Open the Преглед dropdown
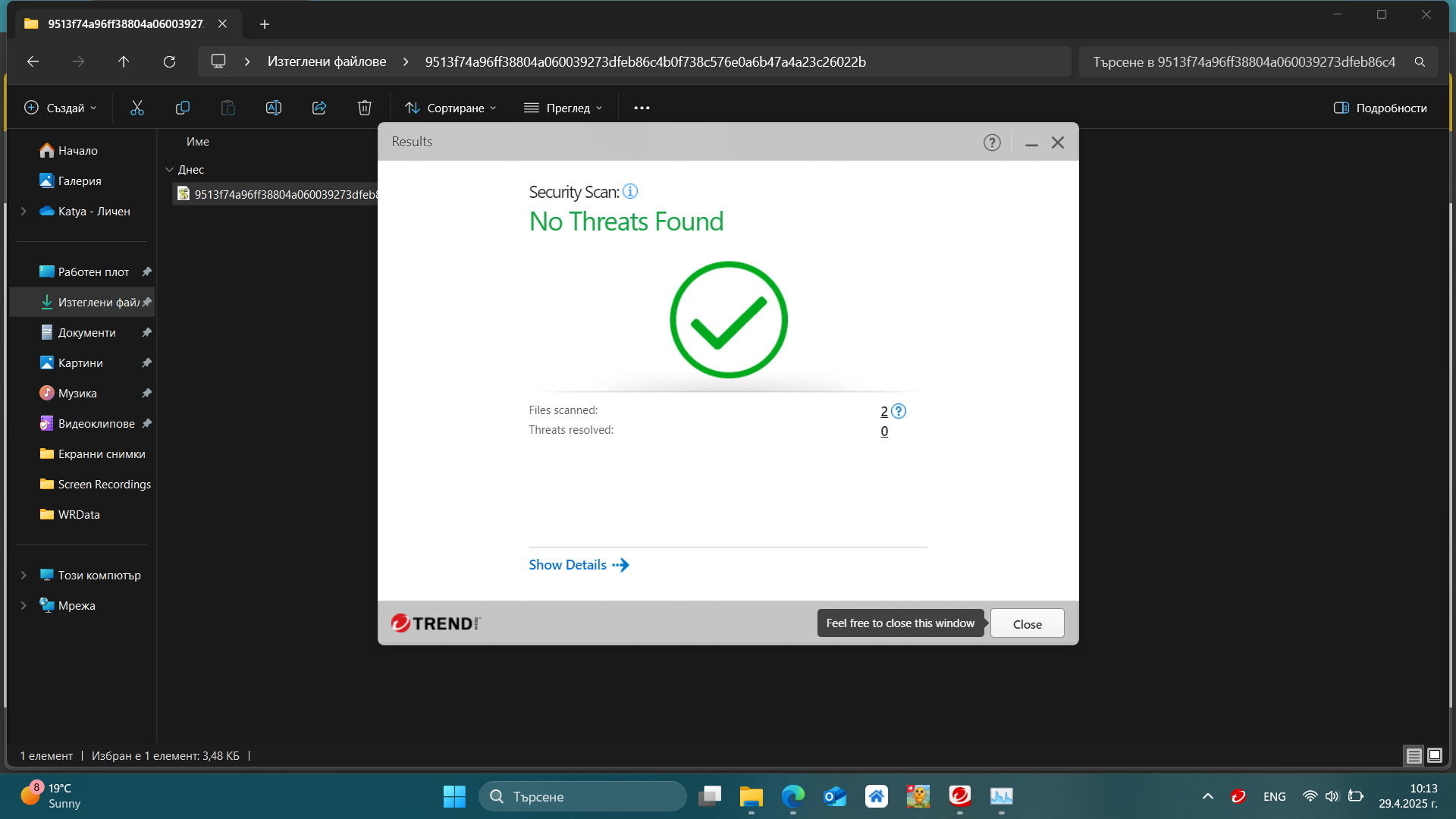 563,108
